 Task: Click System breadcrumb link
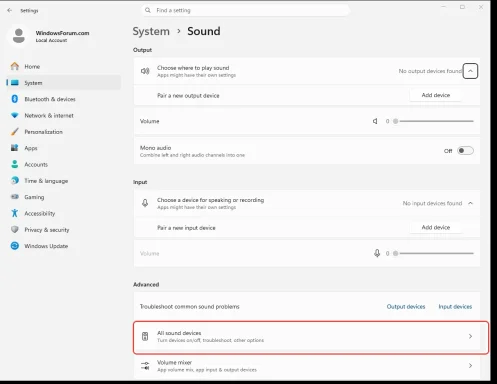click(151, 31)
